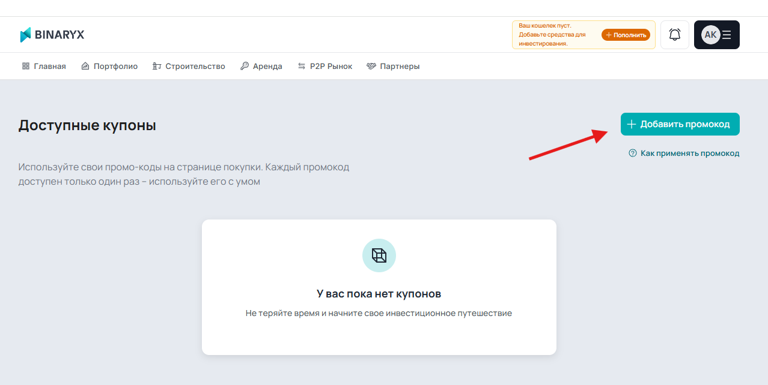This screenshot has height=385, width=768.
Task: Click the У вас пока нет купонов text
Action: pyautogui.click(x=379, y=294)
